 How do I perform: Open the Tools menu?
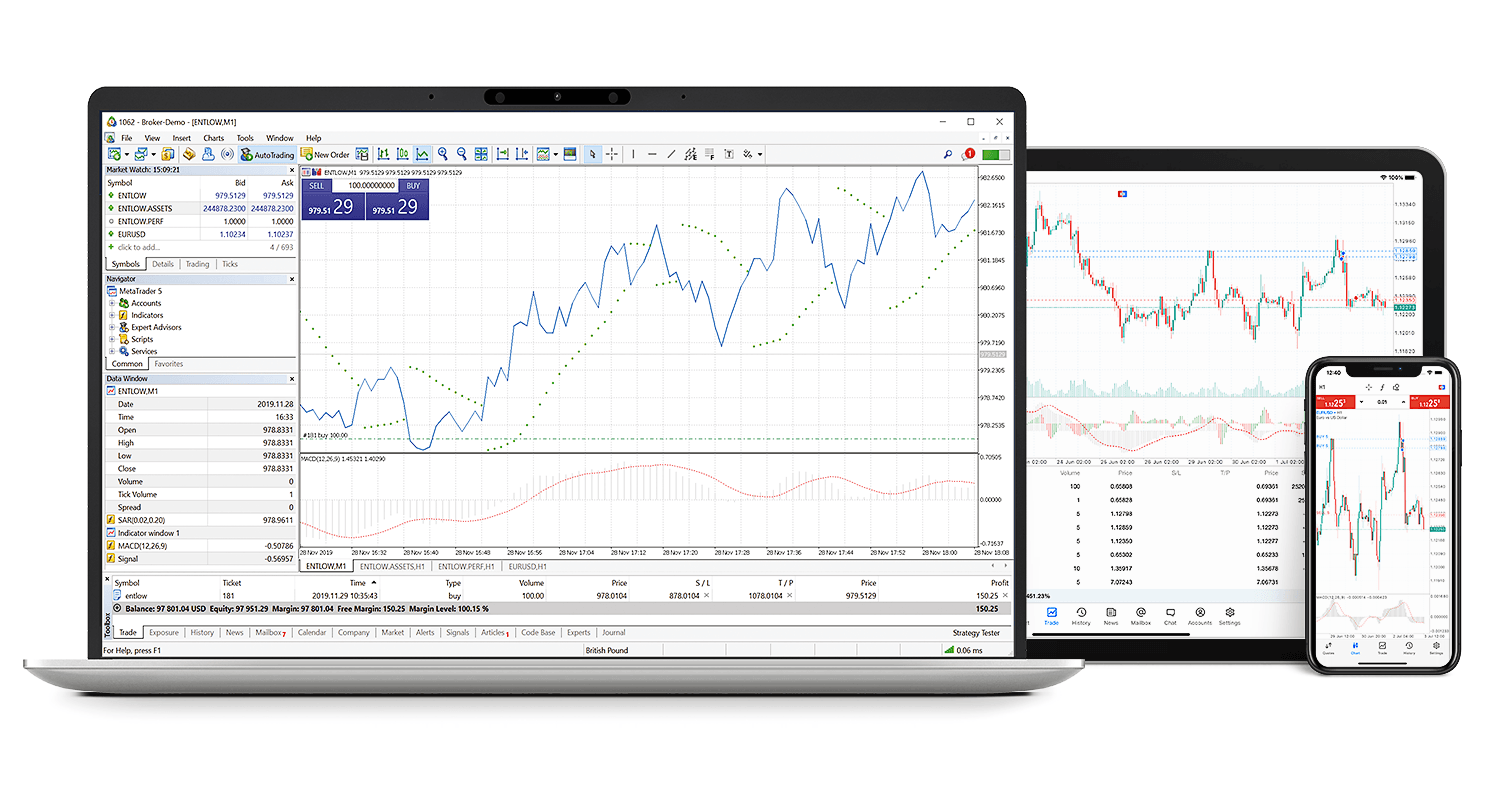pyautogui.click(x=245, y=138)
